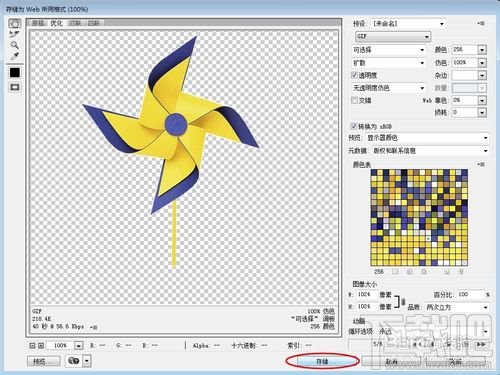The height and width of the screenshot is (375, 500).
Task: Open browser preview icon button
Action: (x=74, y=361)
